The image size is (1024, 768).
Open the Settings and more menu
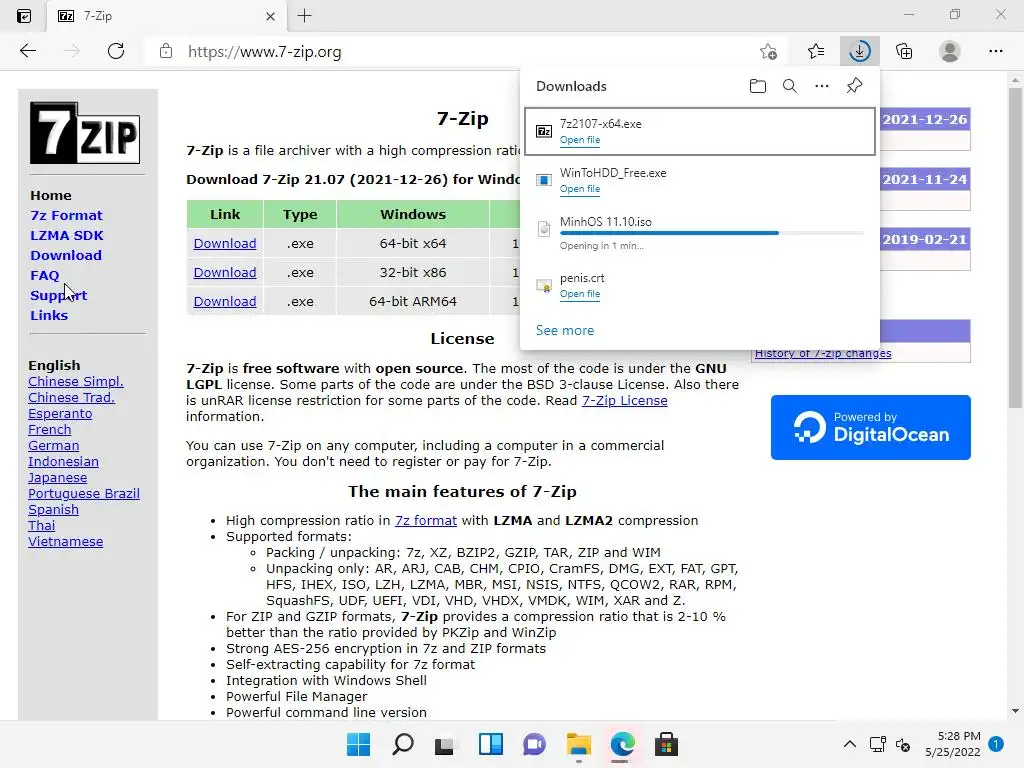pyautogui.click(x=996, y=51)
